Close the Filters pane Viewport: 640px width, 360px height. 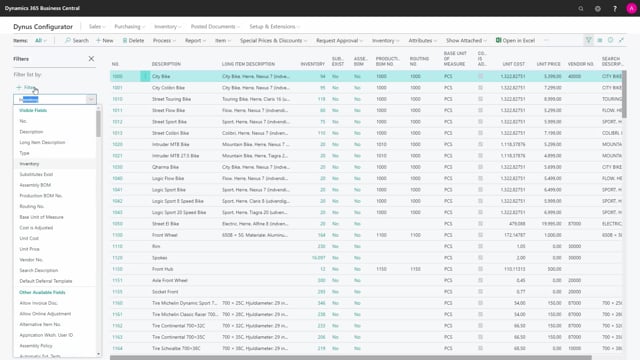click(91, 59)
